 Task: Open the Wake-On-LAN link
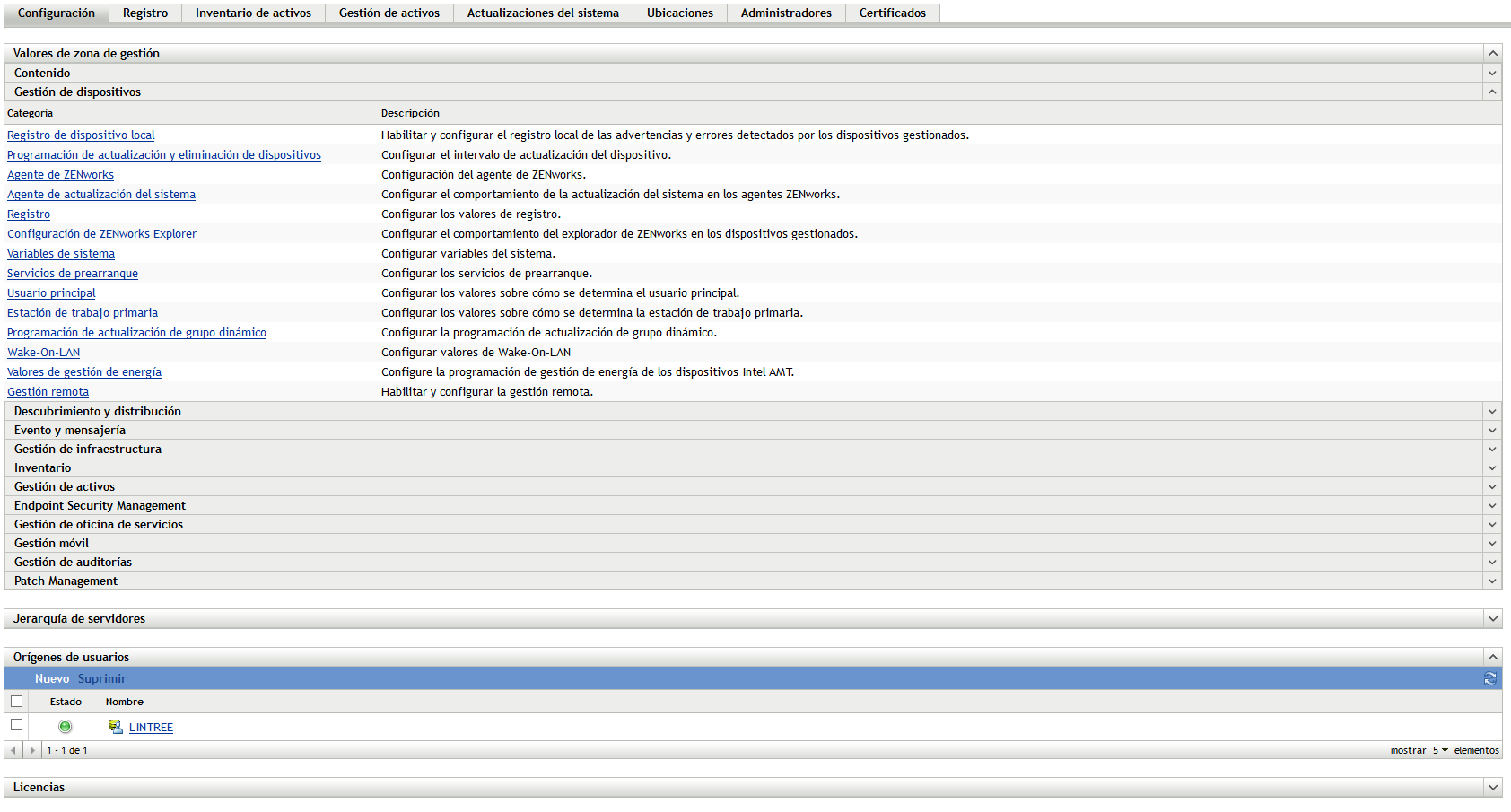[43, 353]
